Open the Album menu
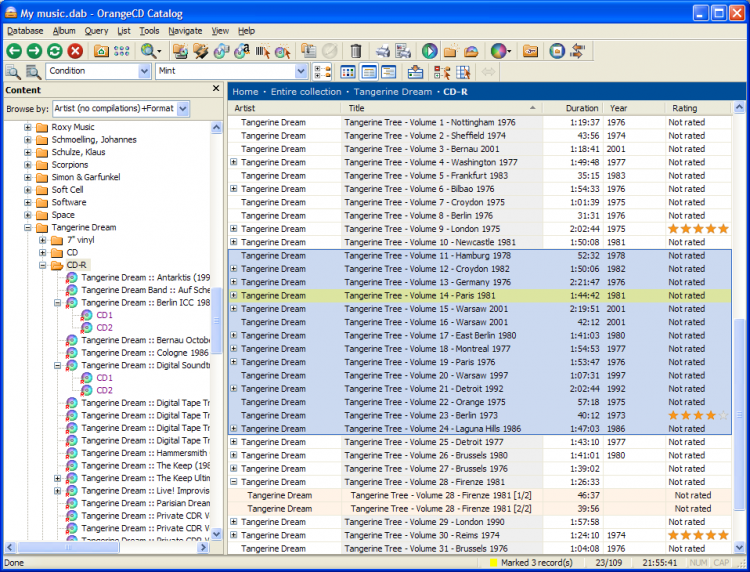 tap(64, 31)
